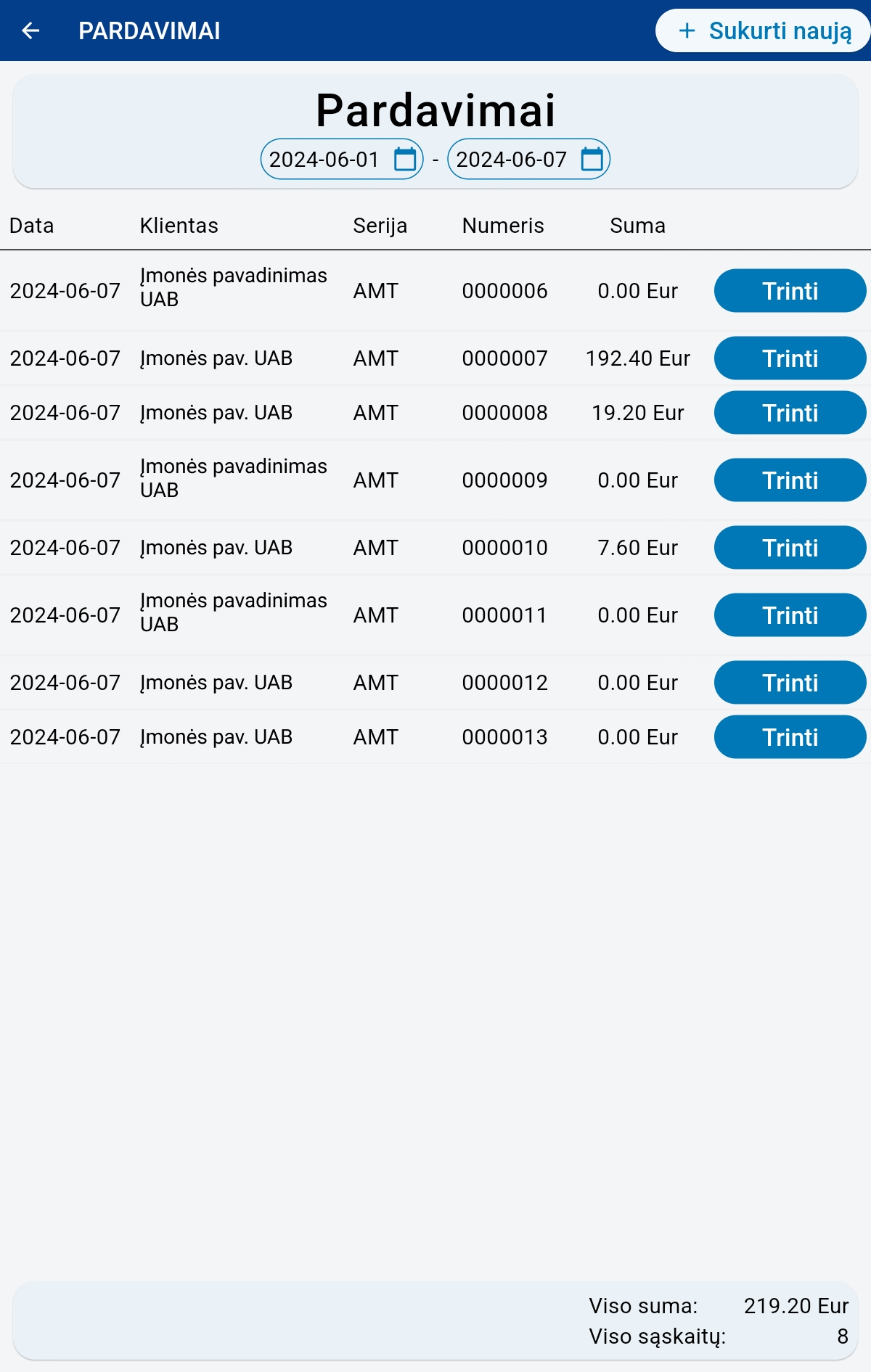Open calendar for end date 2024-06-07
Viewport: 871px width, 1372px height.
point(592,159)
